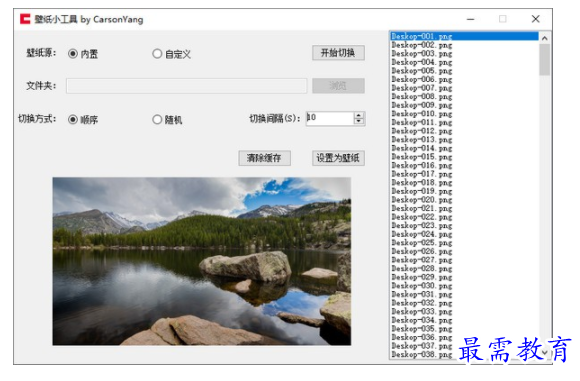Select Desktop-027.png in list
The width and height of the screenshot is (580, 381).
tap(422, 260)
